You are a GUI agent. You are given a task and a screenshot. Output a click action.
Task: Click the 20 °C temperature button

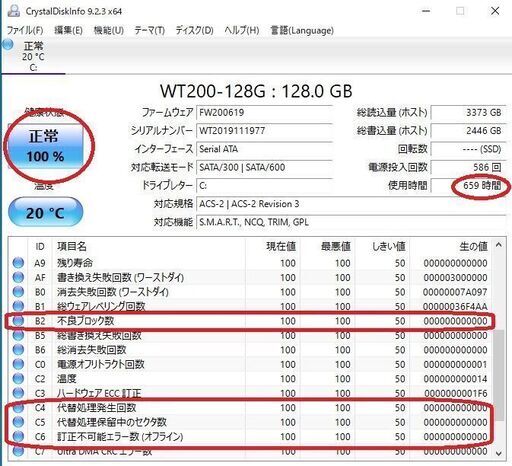tap(45, 212)
